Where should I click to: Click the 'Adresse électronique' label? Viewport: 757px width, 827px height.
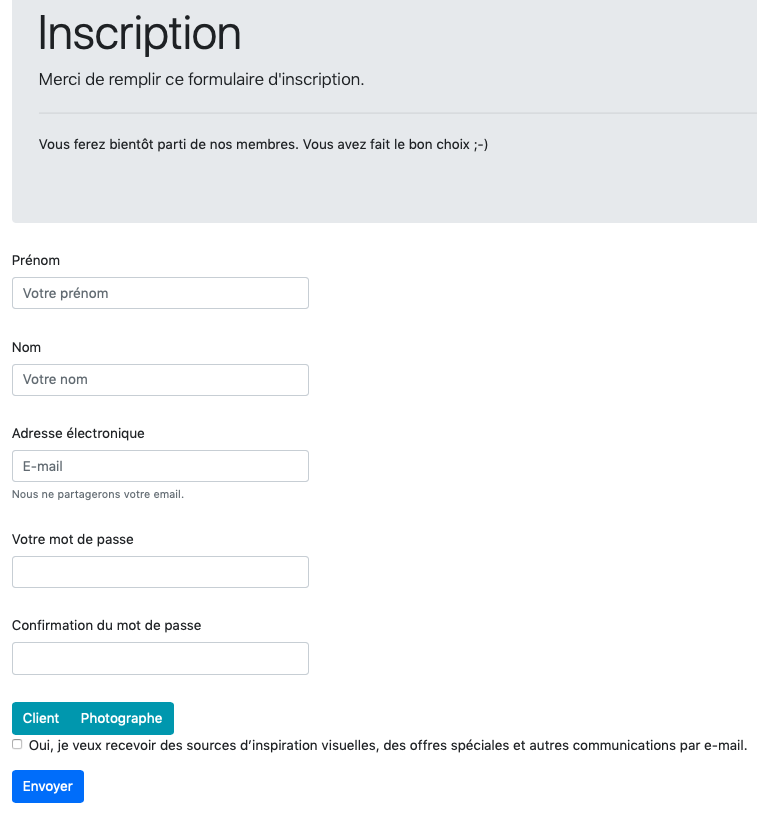pyautogui.click(x=78, y=433)
